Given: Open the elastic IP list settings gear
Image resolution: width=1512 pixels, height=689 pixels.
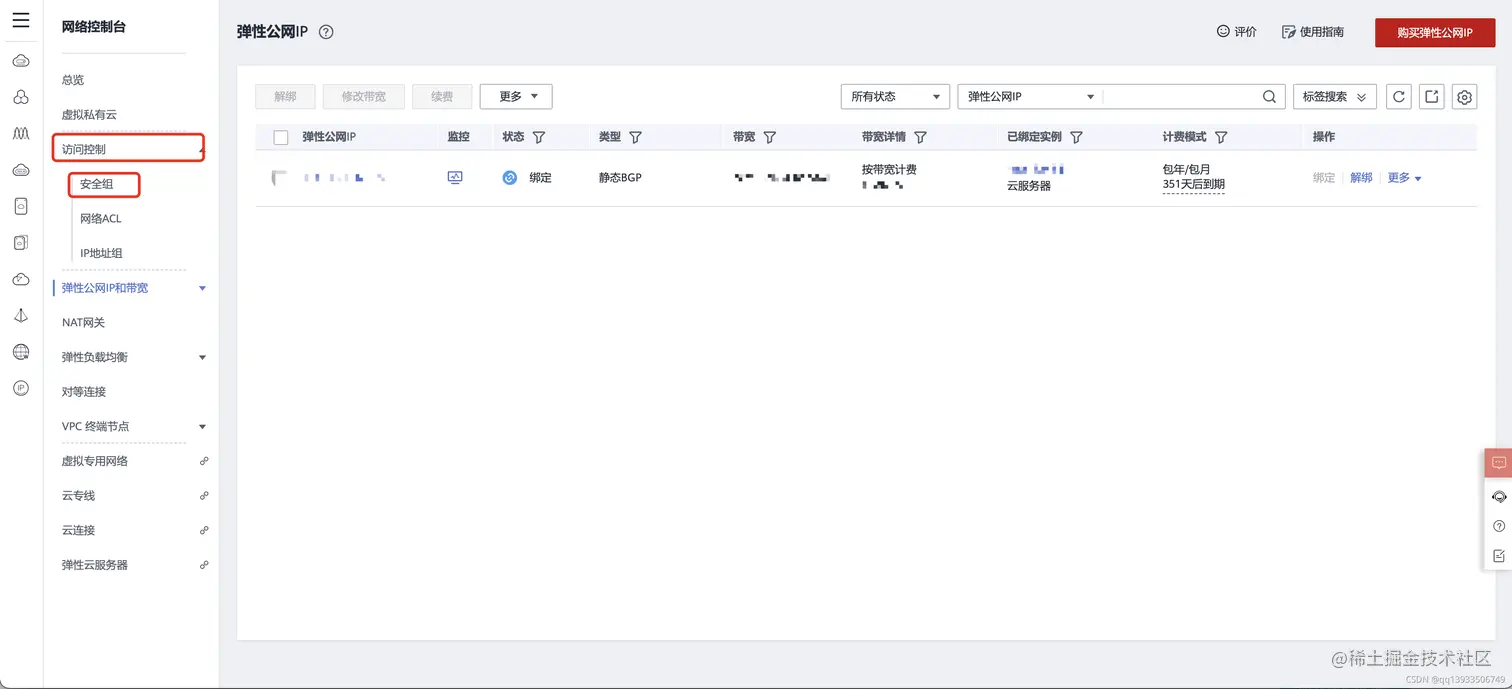Looking at the screenshot, I should point(1464,96).
